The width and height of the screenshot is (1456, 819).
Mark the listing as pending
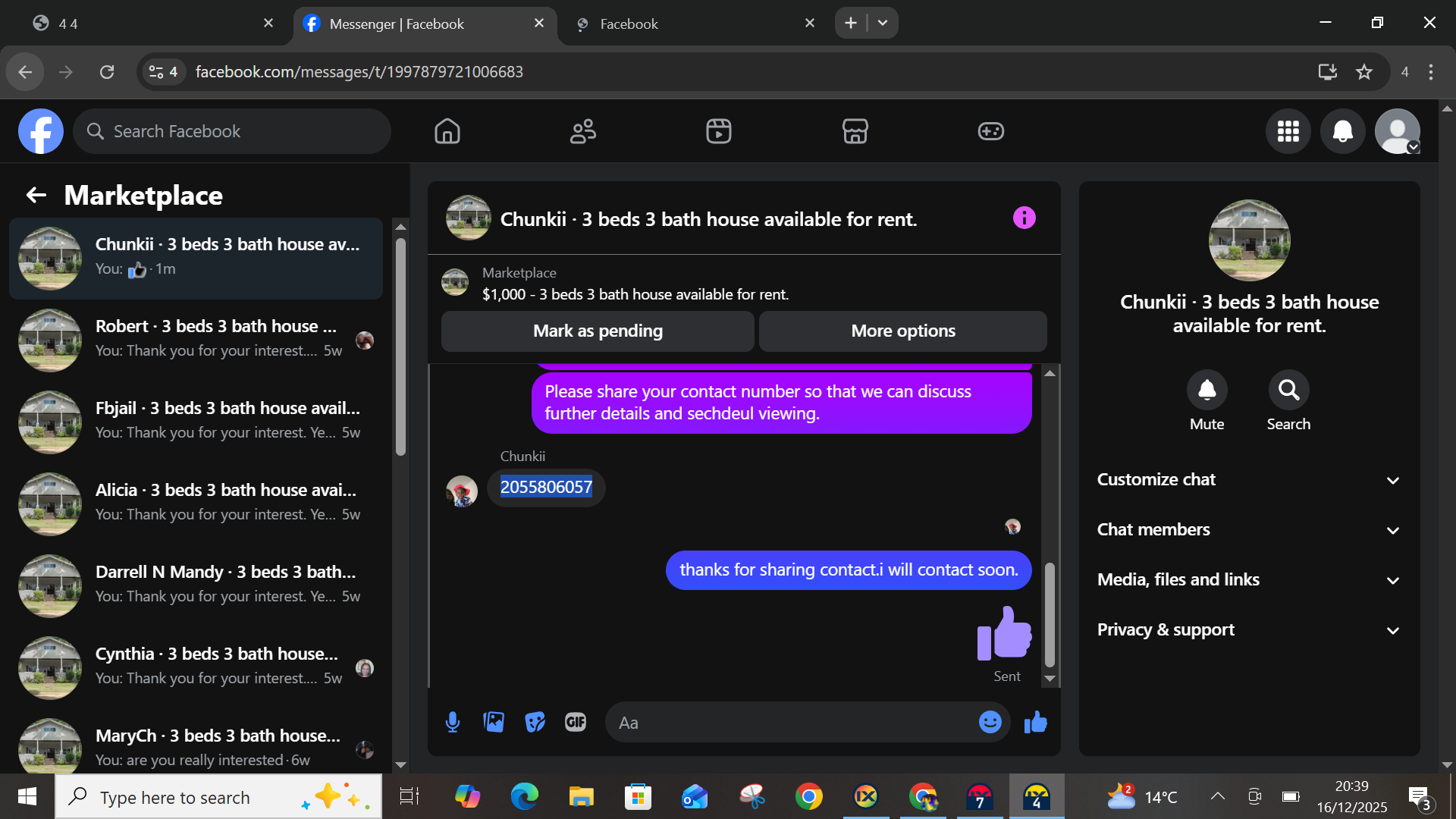tap(598, 331)
